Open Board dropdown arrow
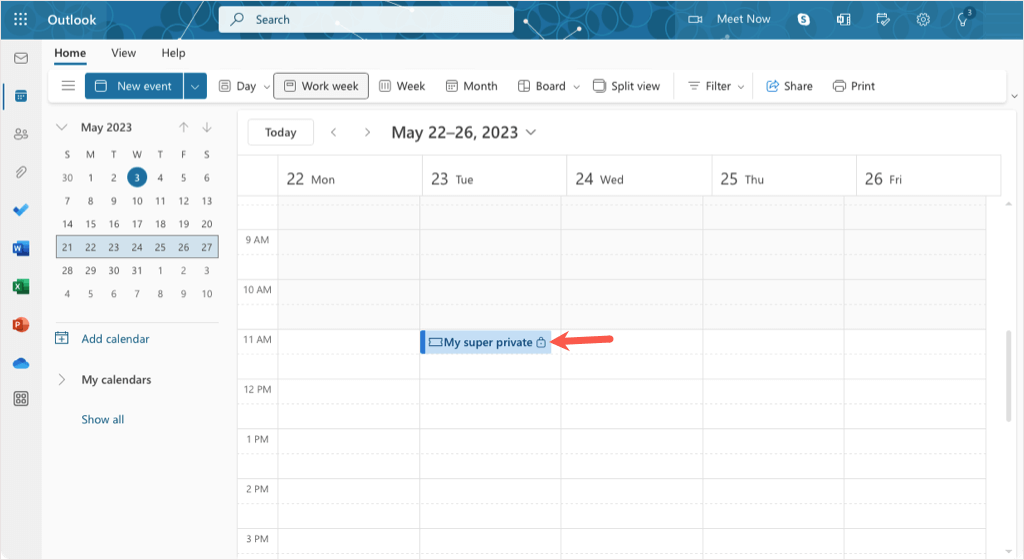 [x=577, y=87]
